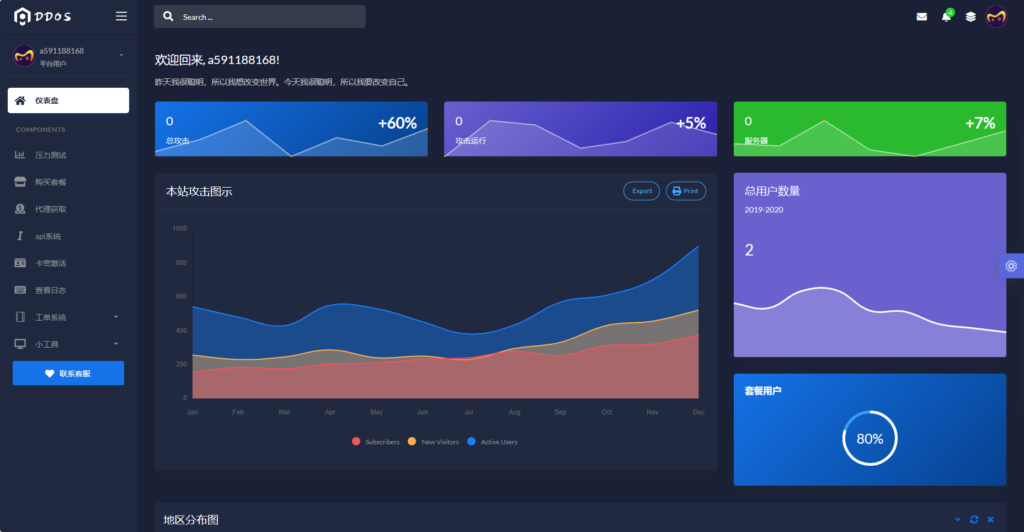Open the notifications bell icon
1024x532 pixels.
(x=946, y=17)
